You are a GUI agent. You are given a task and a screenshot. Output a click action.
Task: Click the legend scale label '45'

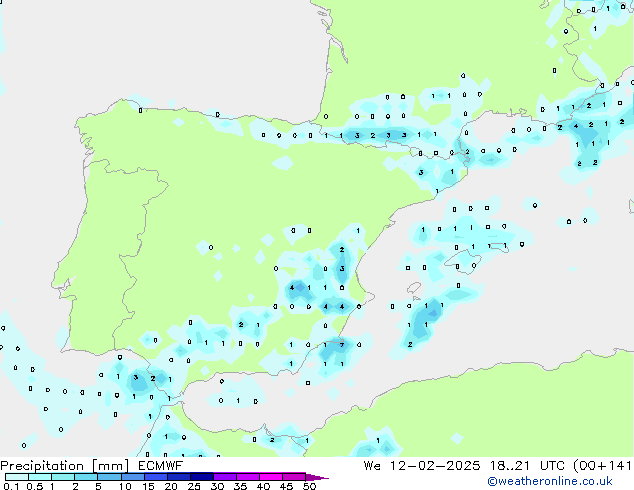[x=286, y=486]
